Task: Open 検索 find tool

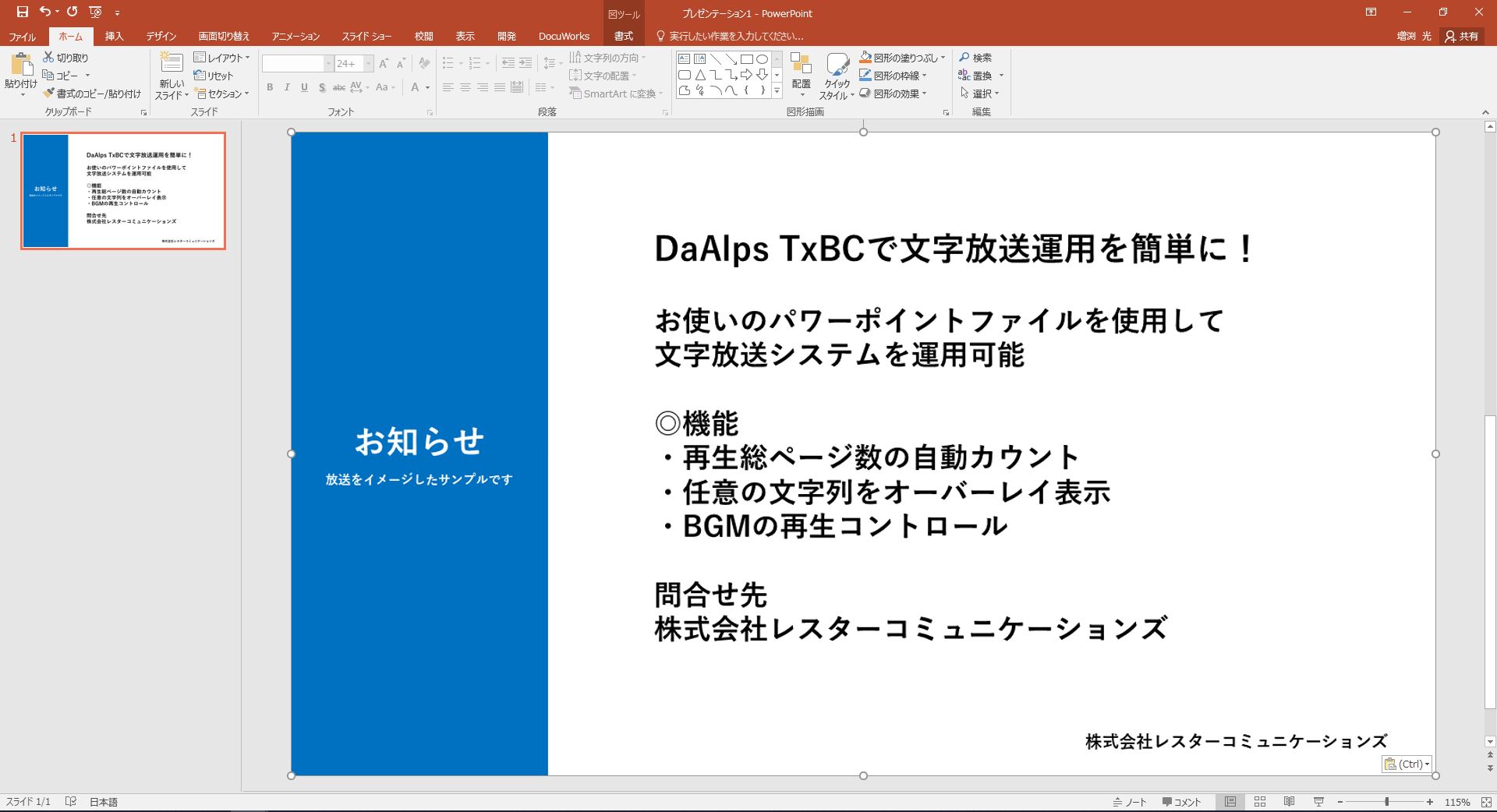Action: coord(975,58)
